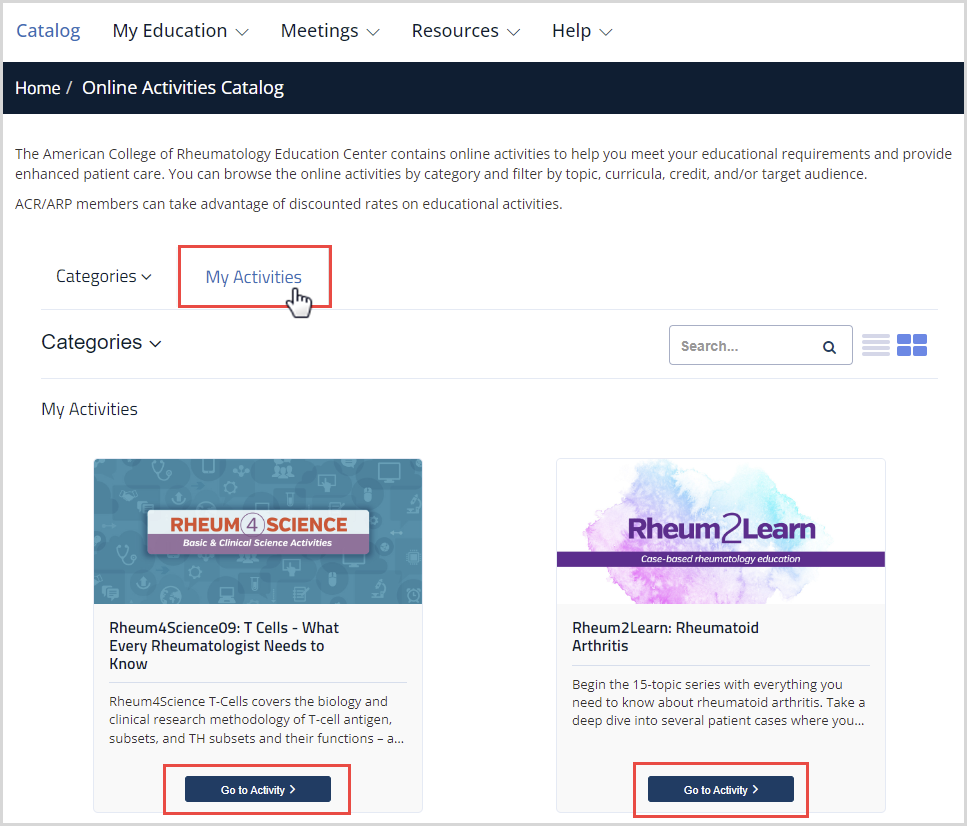The image size is (967, 826).
Task: Open the Rheum2Learn banner thumbnail
Action: pyautogui.click(x=720, y=531)
